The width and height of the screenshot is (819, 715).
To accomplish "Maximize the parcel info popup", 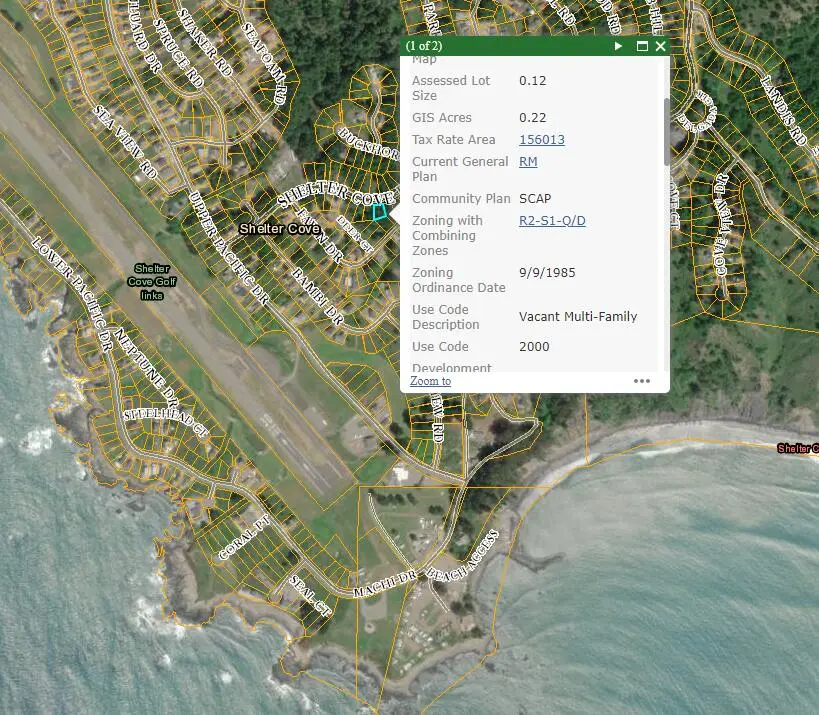I will tap(642, 46).
